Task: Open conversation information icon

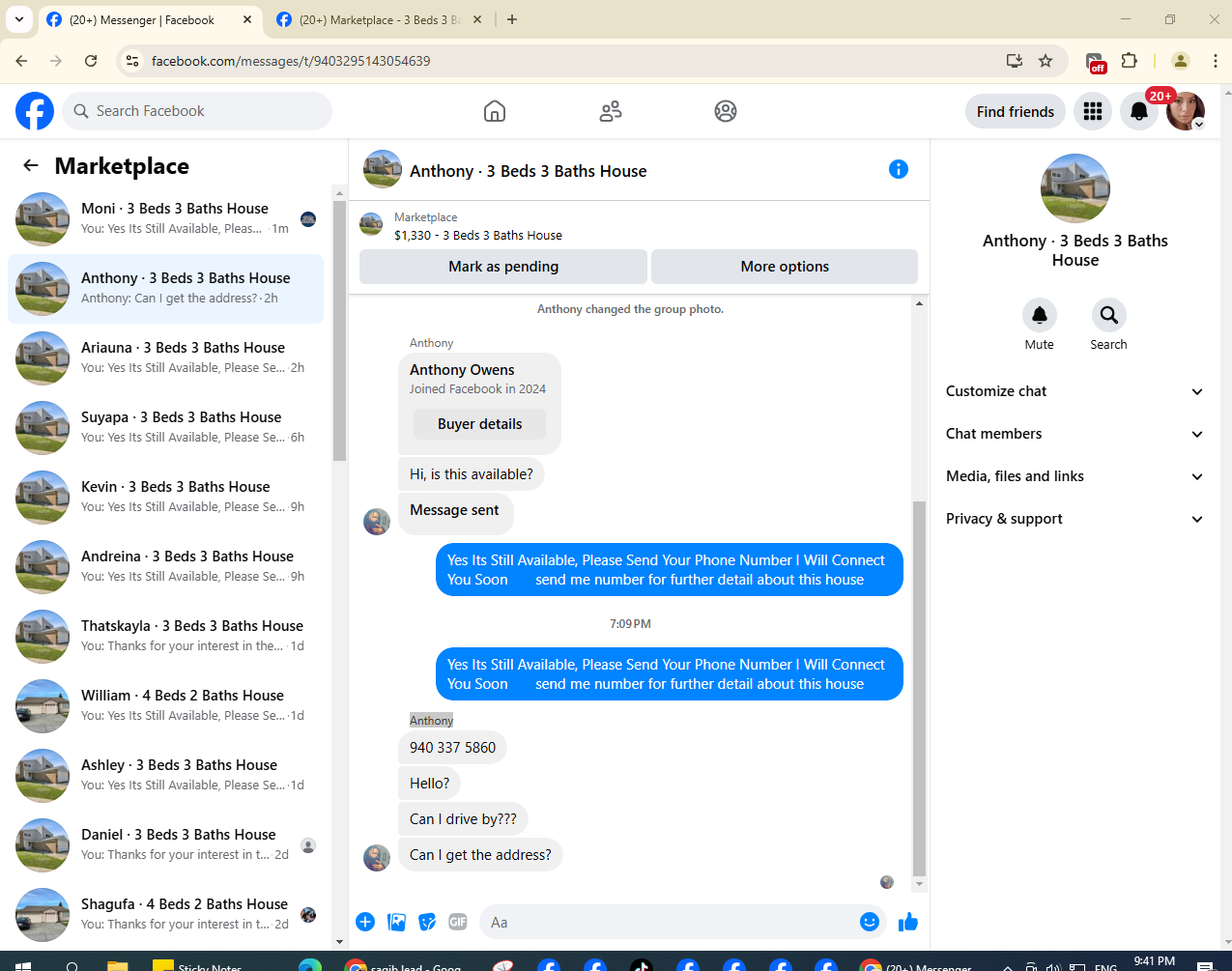Action: coord(899,169)
